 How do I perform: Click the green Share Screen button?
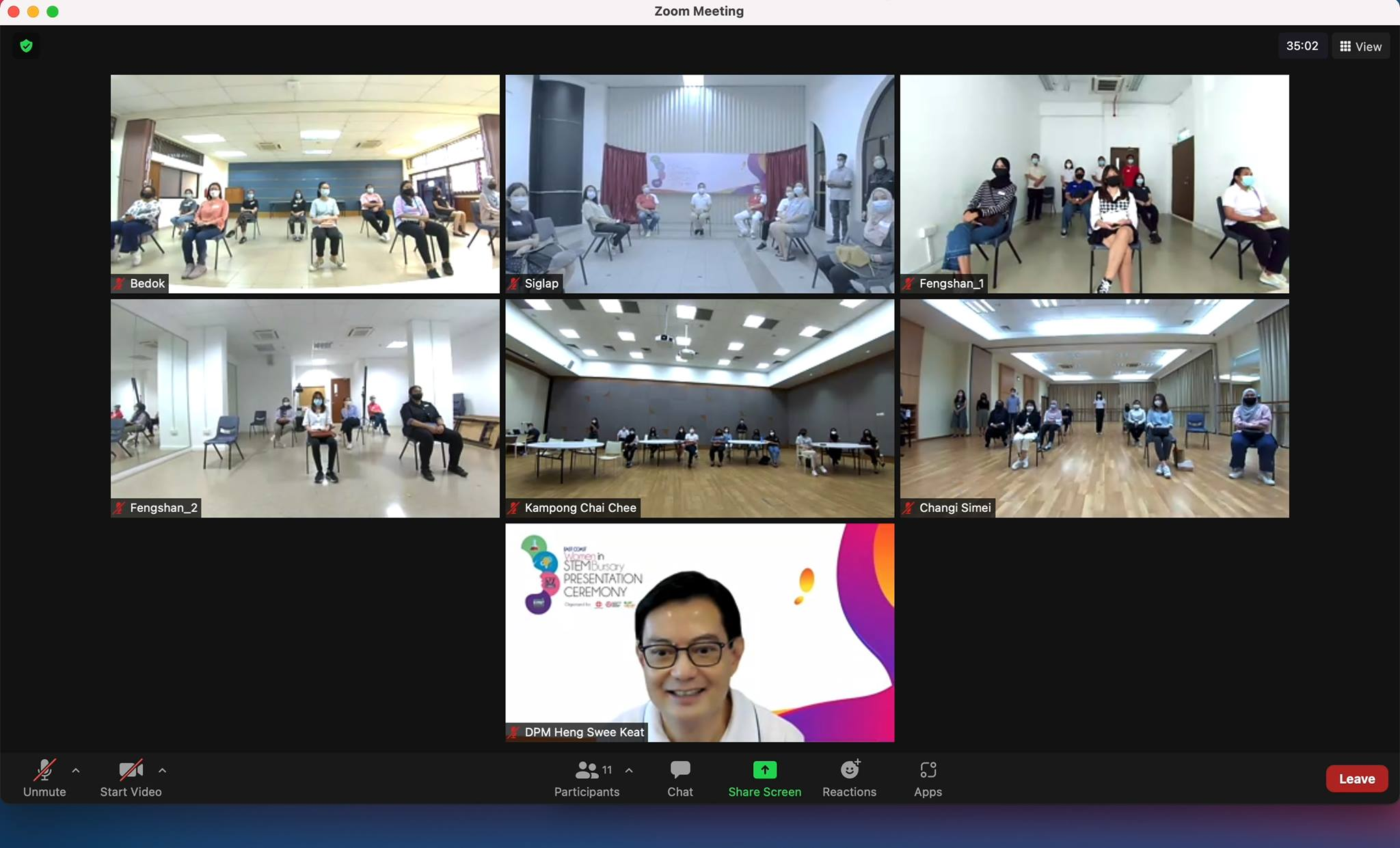coord(764,778)
